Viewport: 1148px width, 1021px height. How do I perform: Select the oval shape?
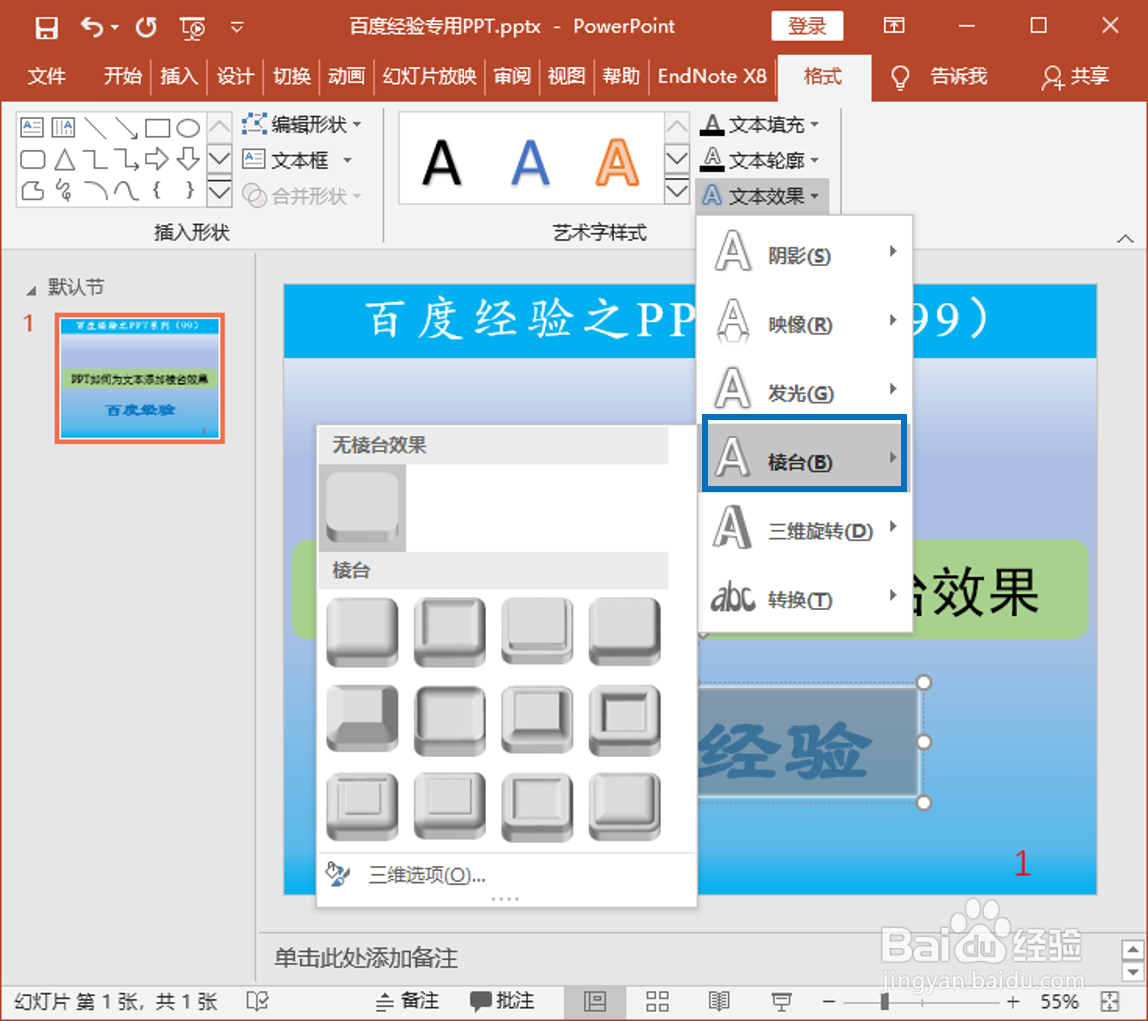pyautogui.click(x=188, y=128)
